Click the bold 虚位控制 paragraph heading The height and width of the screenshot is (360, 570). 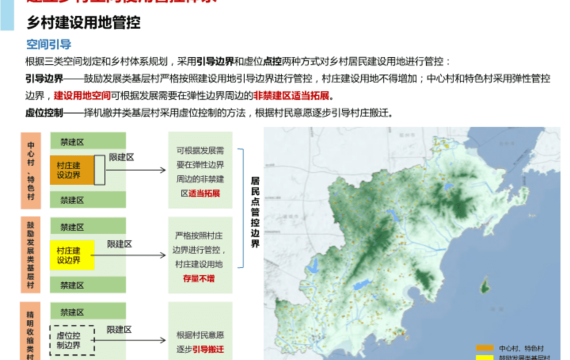44,113
